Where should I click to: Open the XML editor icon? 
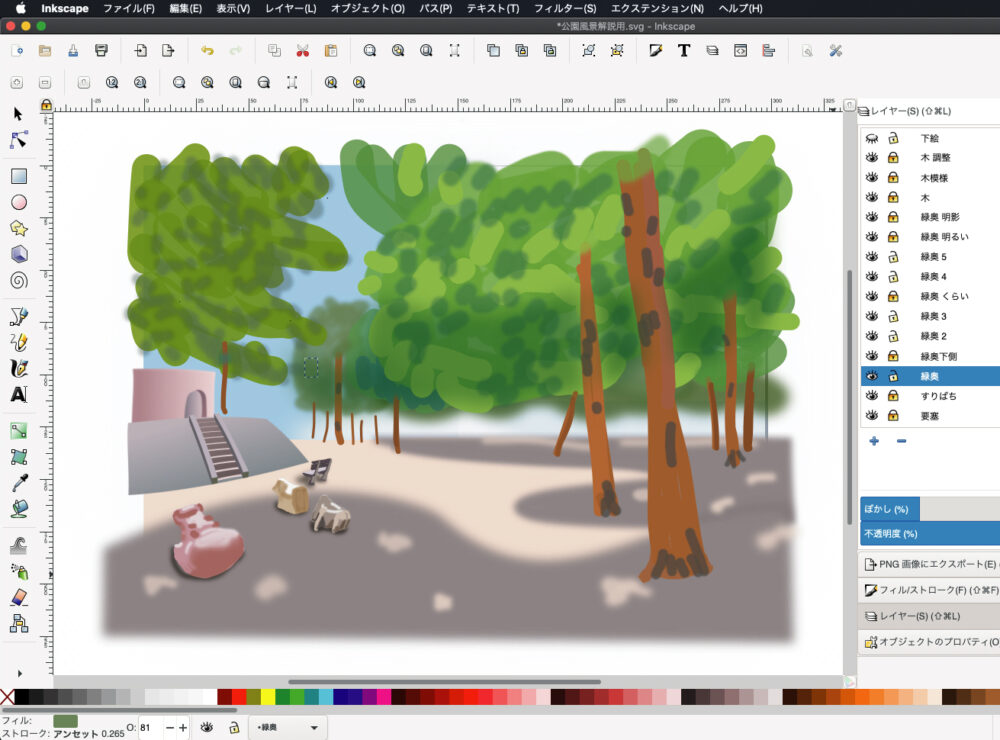click(x=740, y=51)
